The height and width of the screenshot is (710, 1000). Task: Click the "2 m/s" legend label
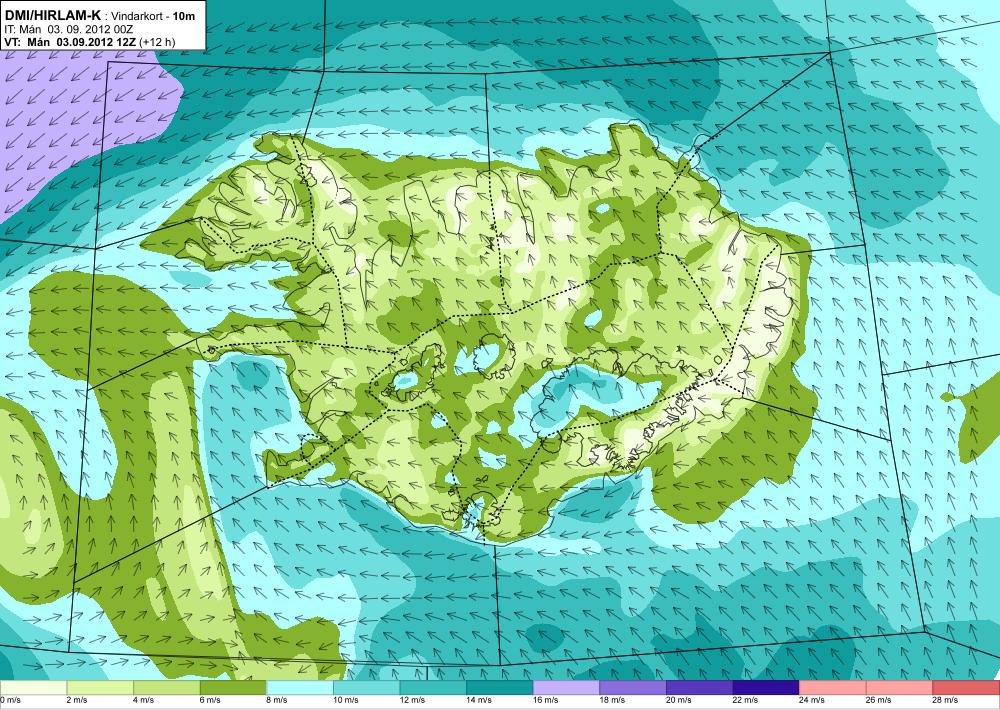tap(77, 700)
